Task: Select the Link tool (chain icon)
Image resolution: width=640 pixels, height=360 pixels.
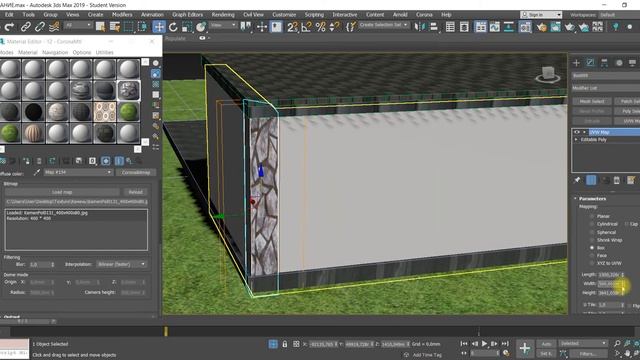Action: 25,27
